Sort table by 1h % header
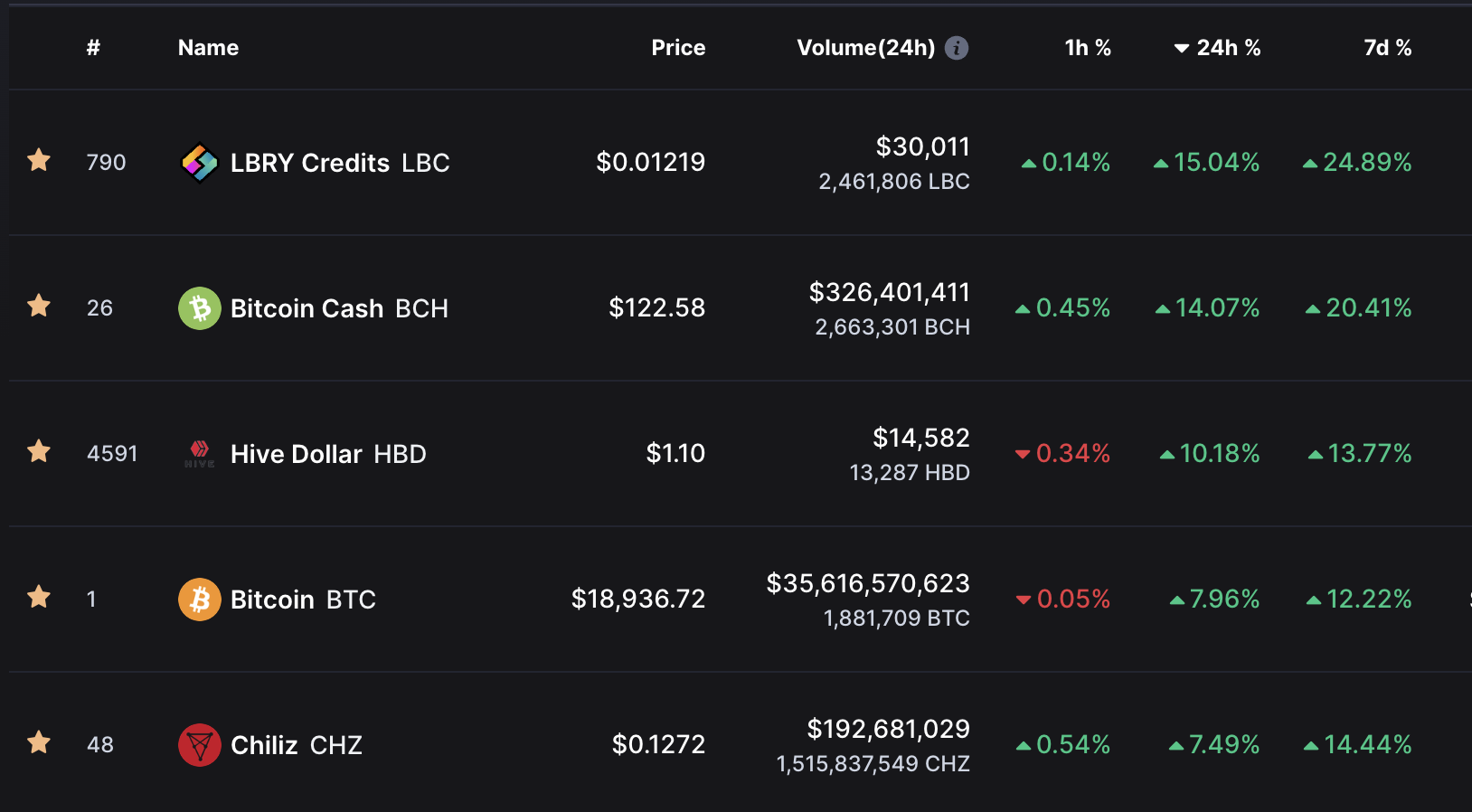This screenshot has width=1472, height=812. [1088, 48]
